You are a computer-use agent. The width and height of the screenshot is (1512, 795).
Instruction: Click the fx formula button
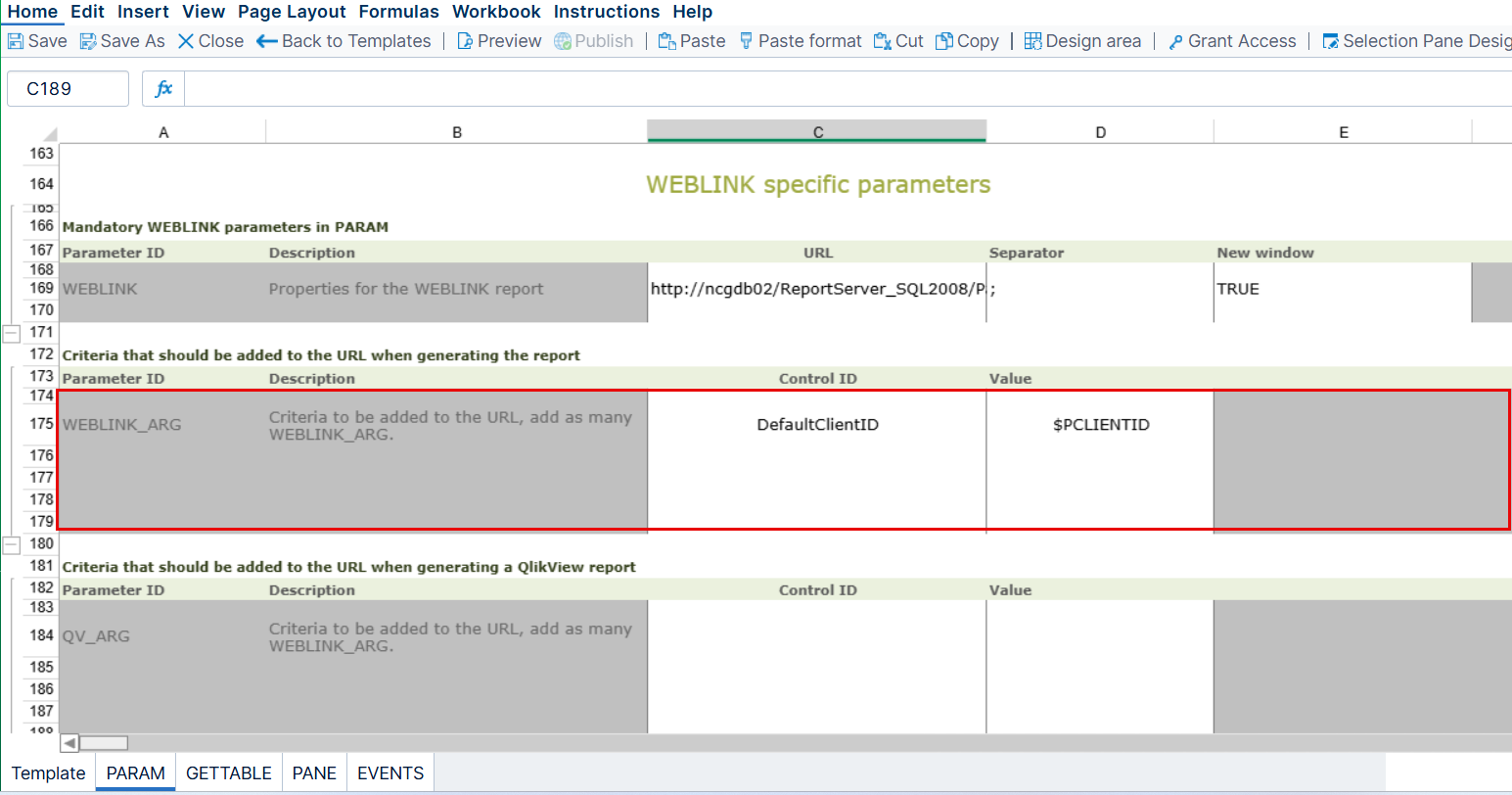(x=163, y=88)
